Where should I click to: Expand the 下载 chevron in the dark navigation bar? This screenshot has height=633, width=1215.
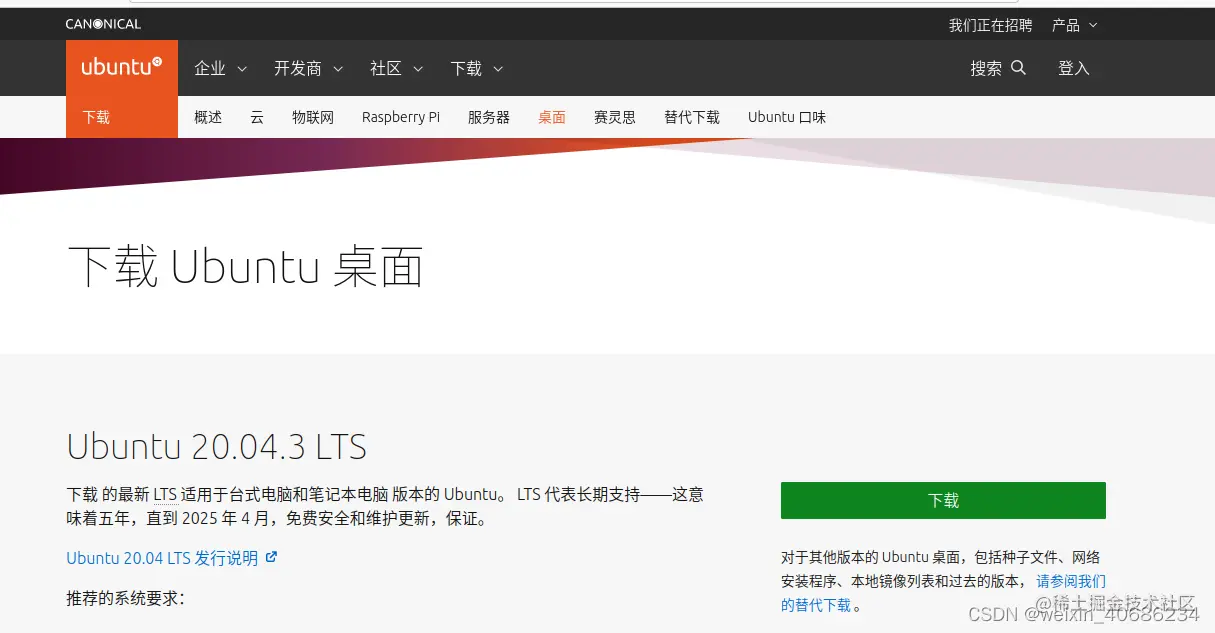[498, 69]
